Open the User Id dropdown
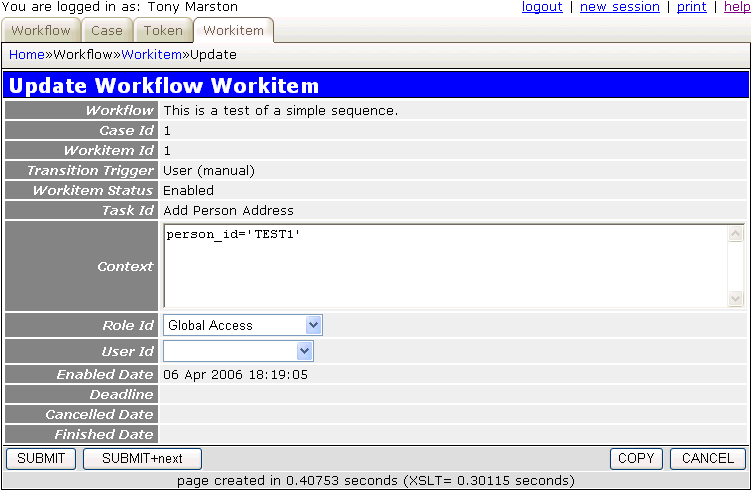This screenshot has width=752, height=491. (x=238, y=351)
